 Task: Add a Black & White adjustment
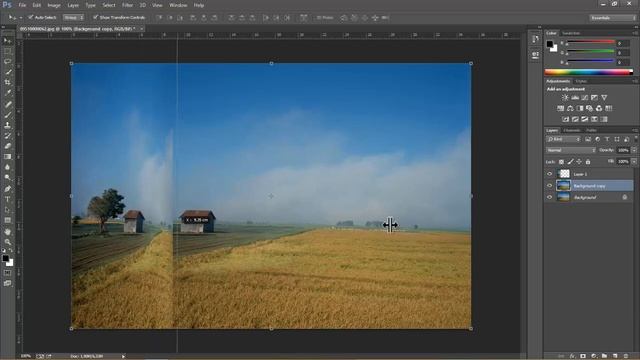(580, 108)
